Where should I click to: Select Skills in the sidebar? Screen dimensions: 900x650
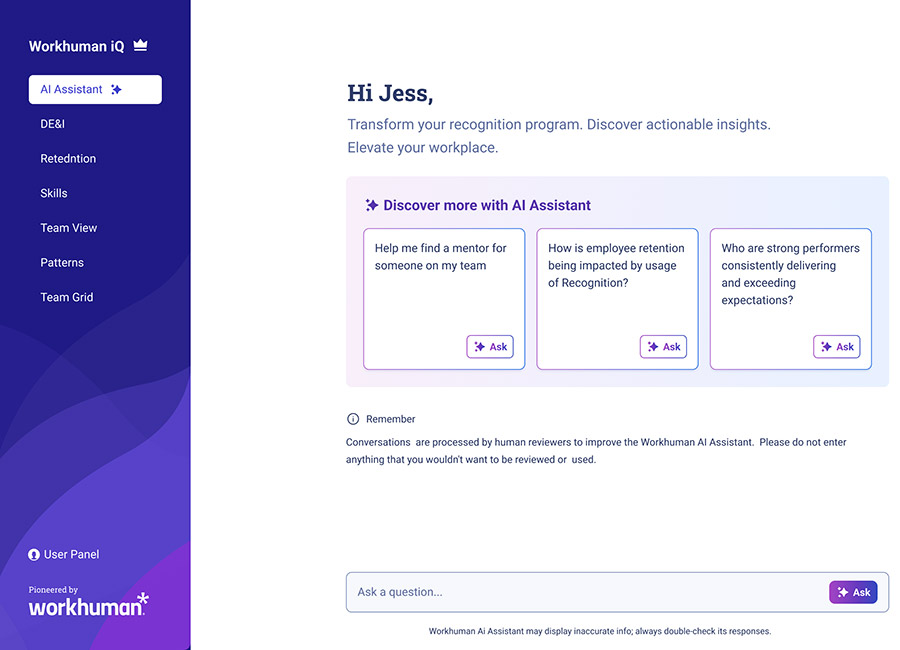coord(54,193)
